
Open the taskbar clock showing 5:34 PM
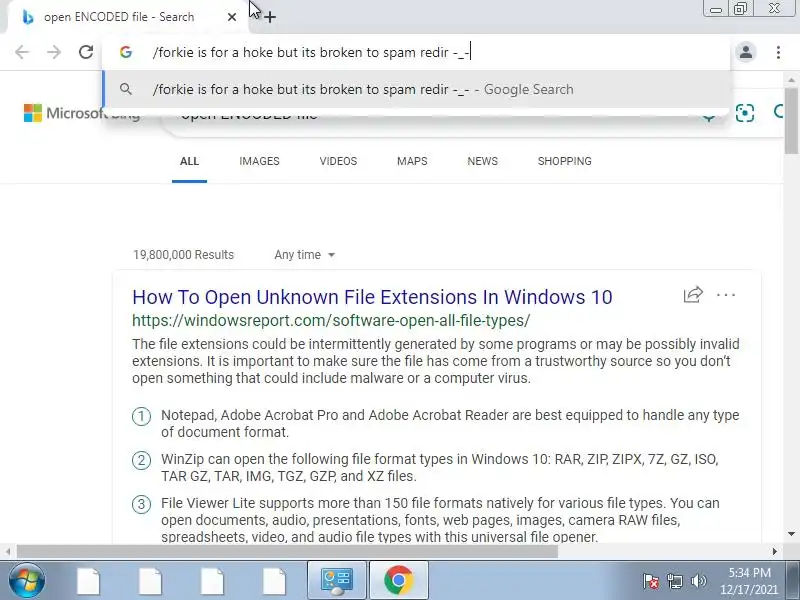[749, 581]
